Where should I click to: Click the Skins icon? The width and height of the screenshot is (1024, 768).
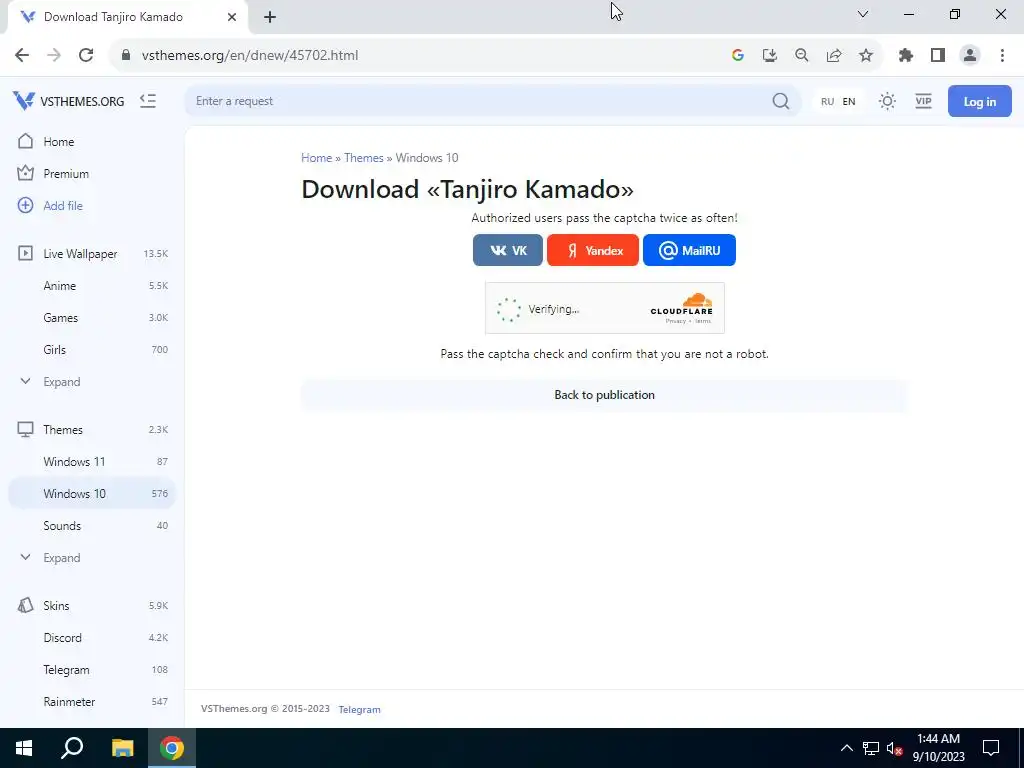pyautogui.click(x=25, y=605)
